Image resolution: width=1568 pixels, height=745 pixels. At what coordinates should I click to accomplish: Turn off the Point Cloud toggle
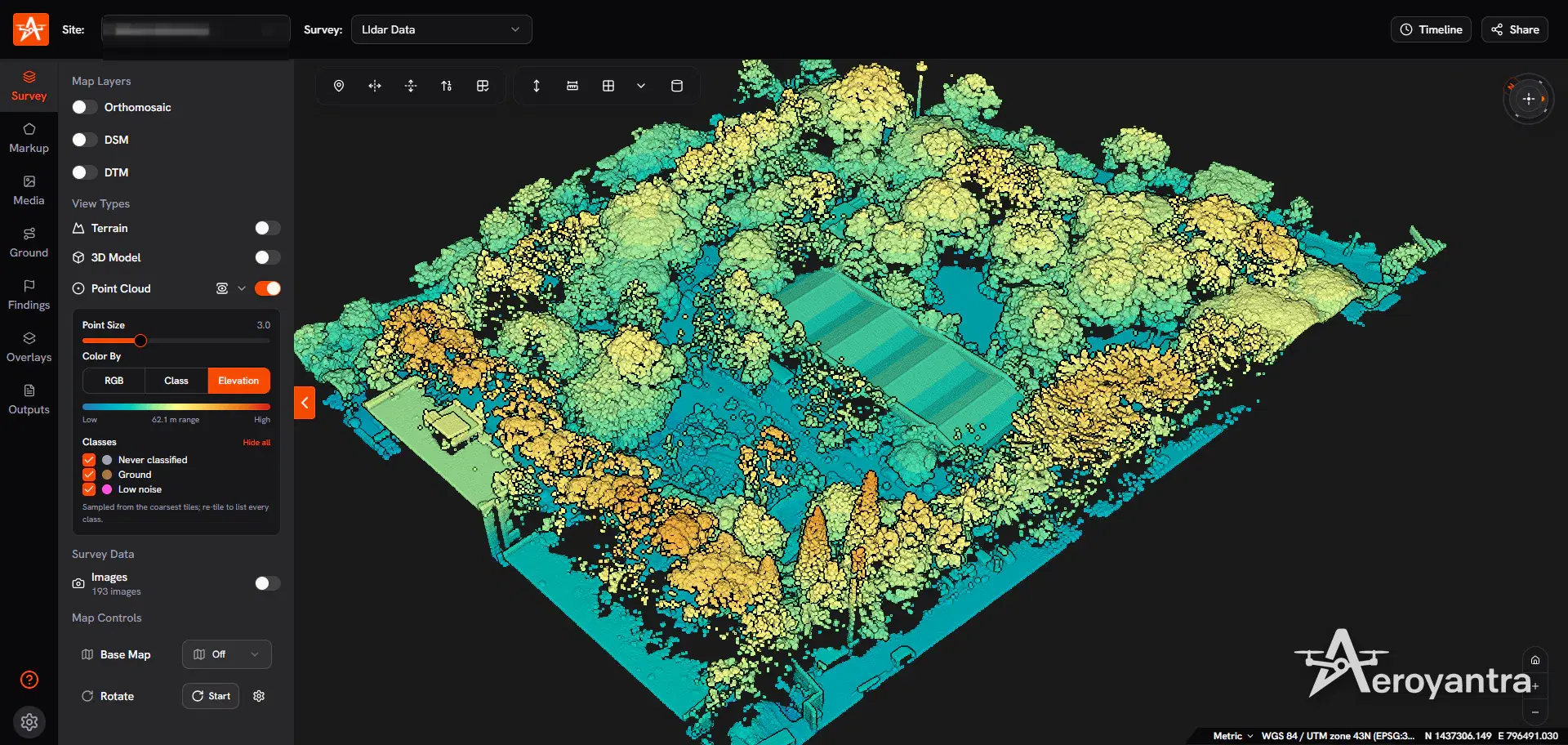click(x=267, y=288)
